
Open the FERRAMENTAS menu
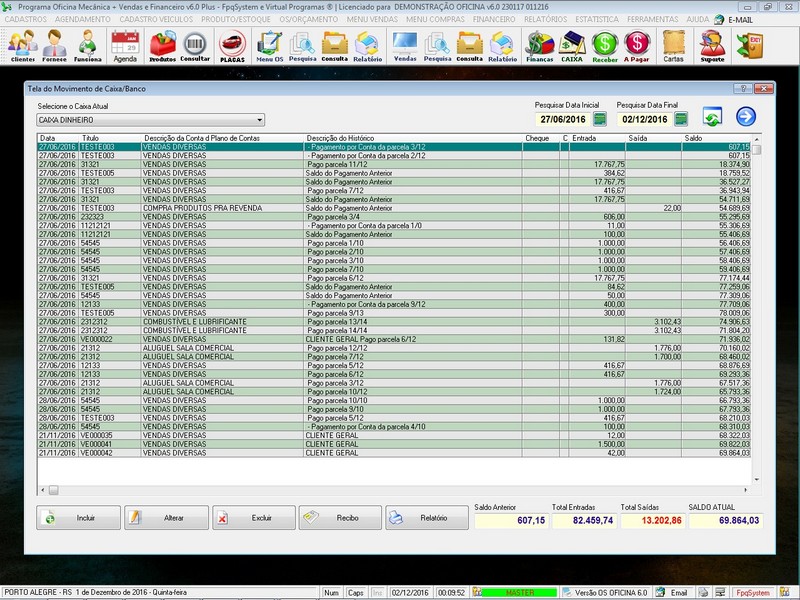click(653, 19)
